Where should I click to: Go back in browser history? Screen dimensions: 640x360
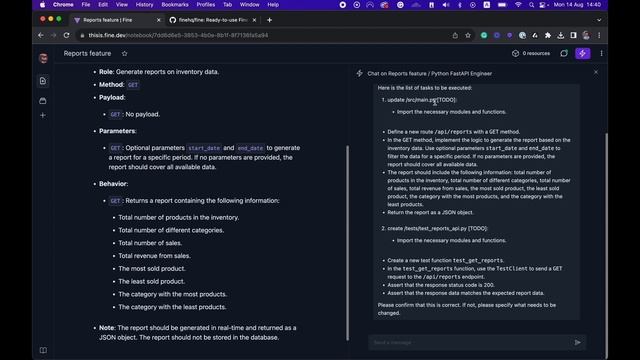click(x=41, y=36)
